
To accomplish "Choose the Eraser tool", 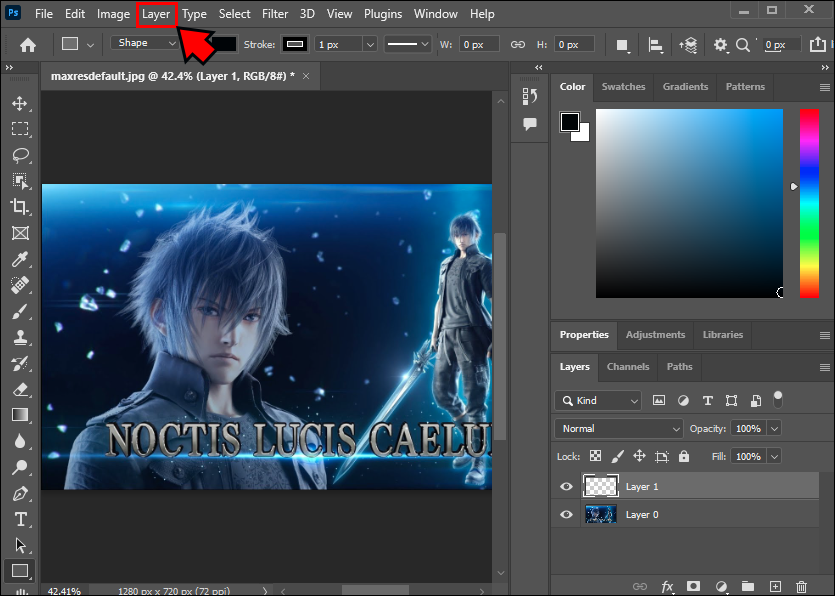I will coord(20,389).
